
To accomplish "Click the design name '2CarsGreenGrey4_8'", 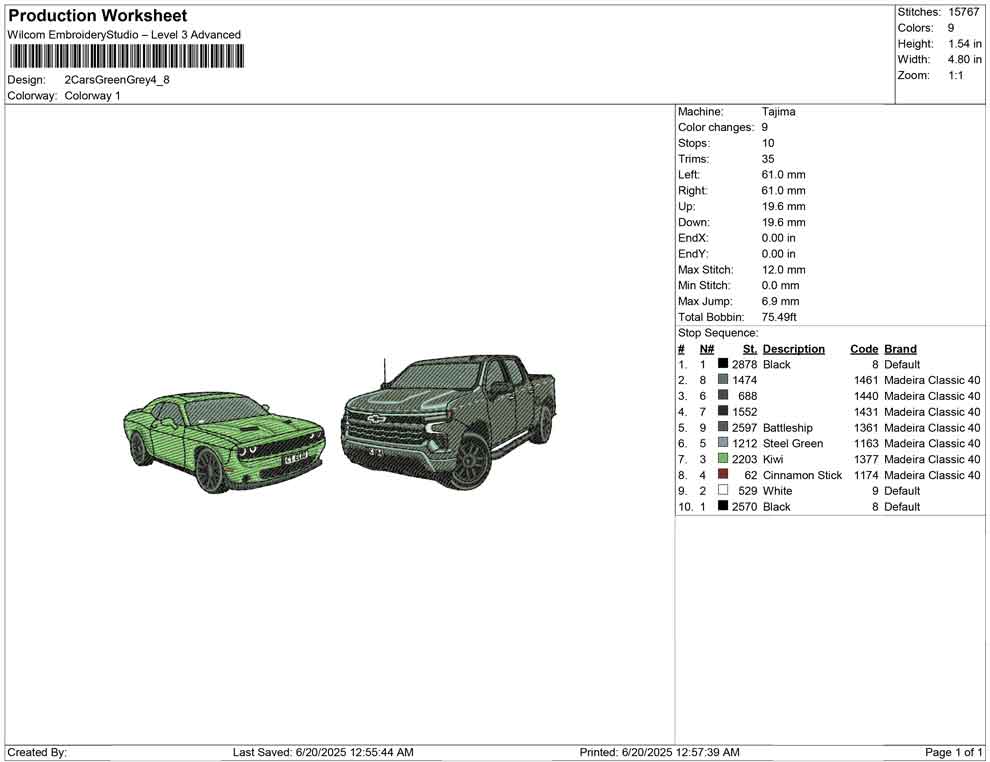I will (x=117, y=80).
